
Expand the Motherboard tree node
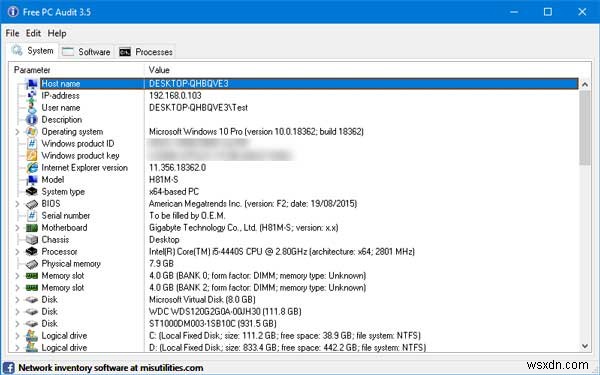(x=17, y=228)
